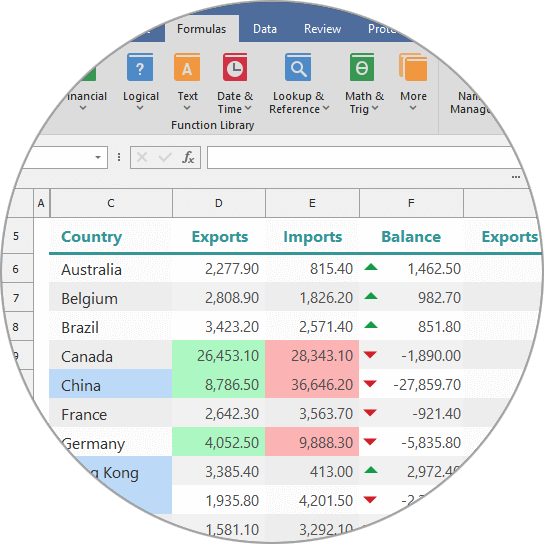Switch to the Data tab
The height and width of the screenshot is (544, 544).
[265, 29]
